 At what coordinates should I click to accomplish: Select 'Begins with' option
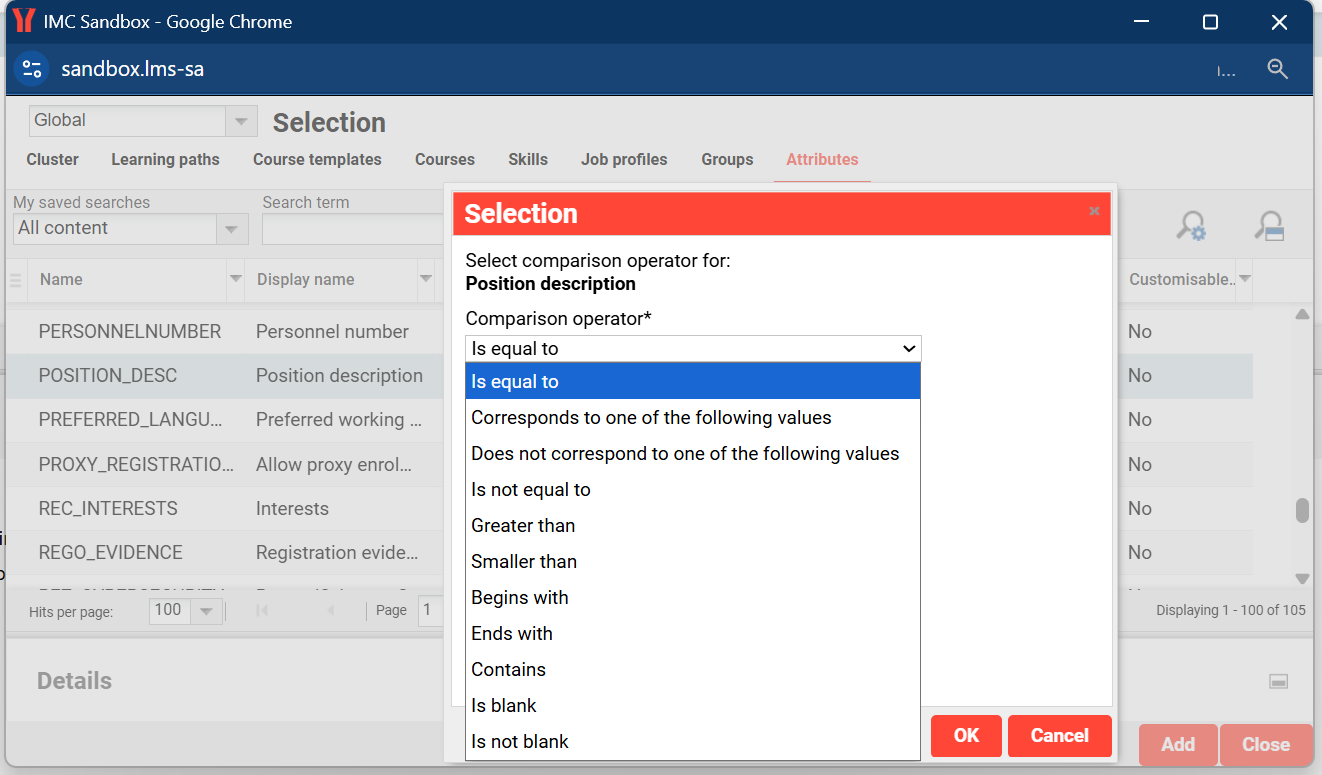tap(519, 597)
